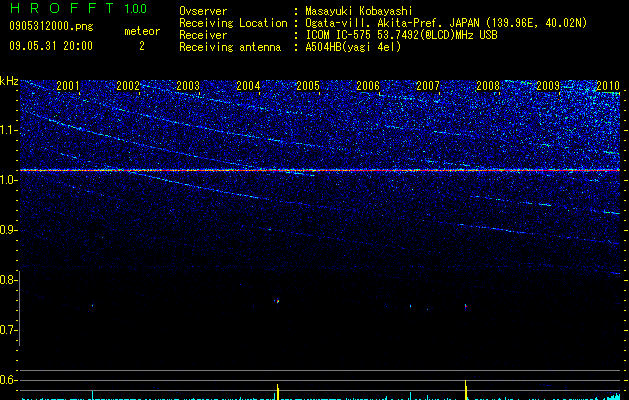Click the 2010 time marker label
The image size is (629, 400).
608,85
